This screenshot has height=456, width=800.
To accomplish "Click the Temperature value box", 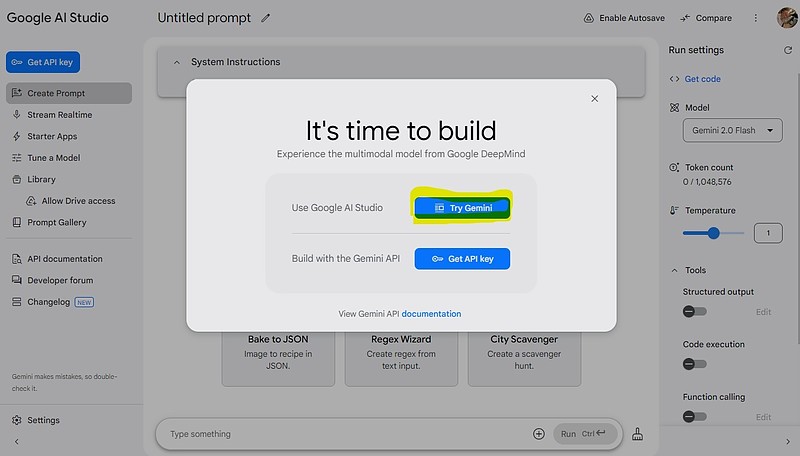I will pyautogui.click(x=768, y=233).
